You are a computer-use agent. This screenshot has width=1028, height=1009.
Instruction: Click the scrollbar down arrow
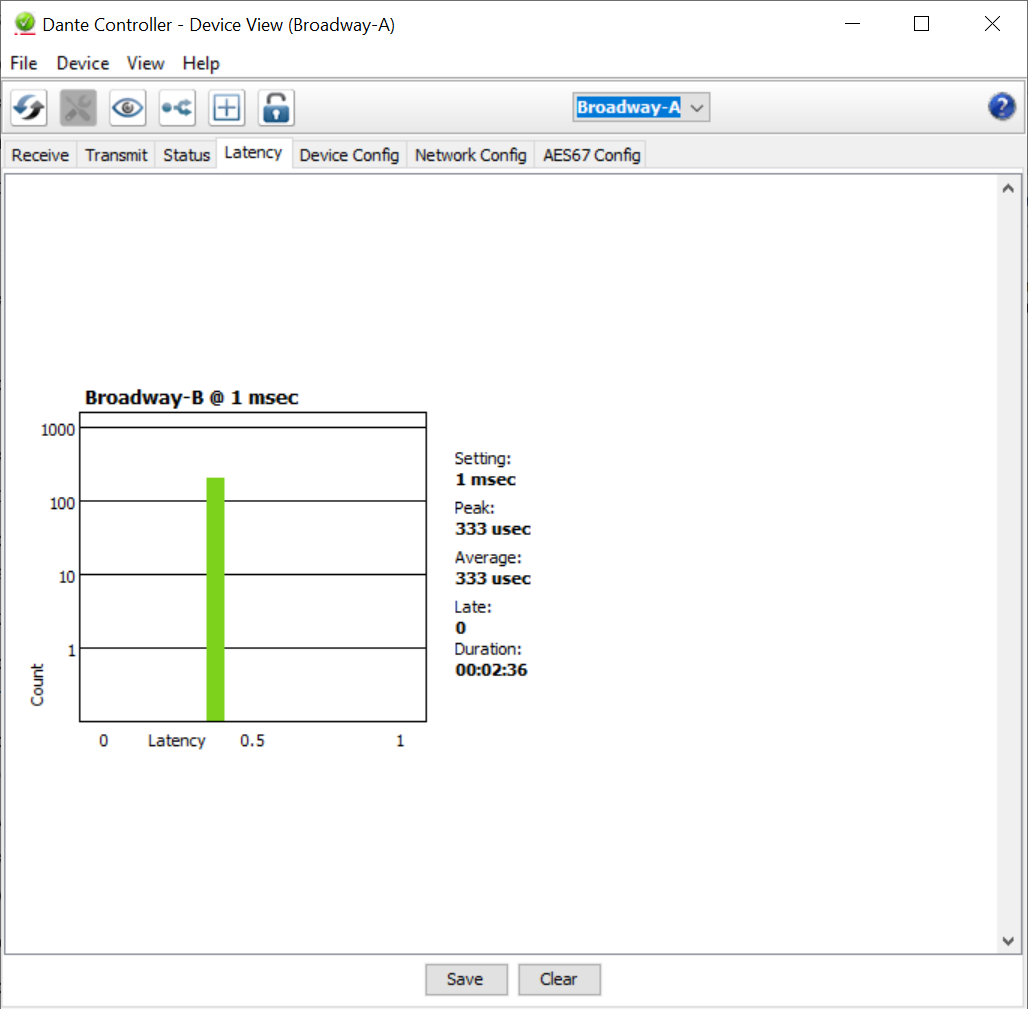[x=1008, y=941]
